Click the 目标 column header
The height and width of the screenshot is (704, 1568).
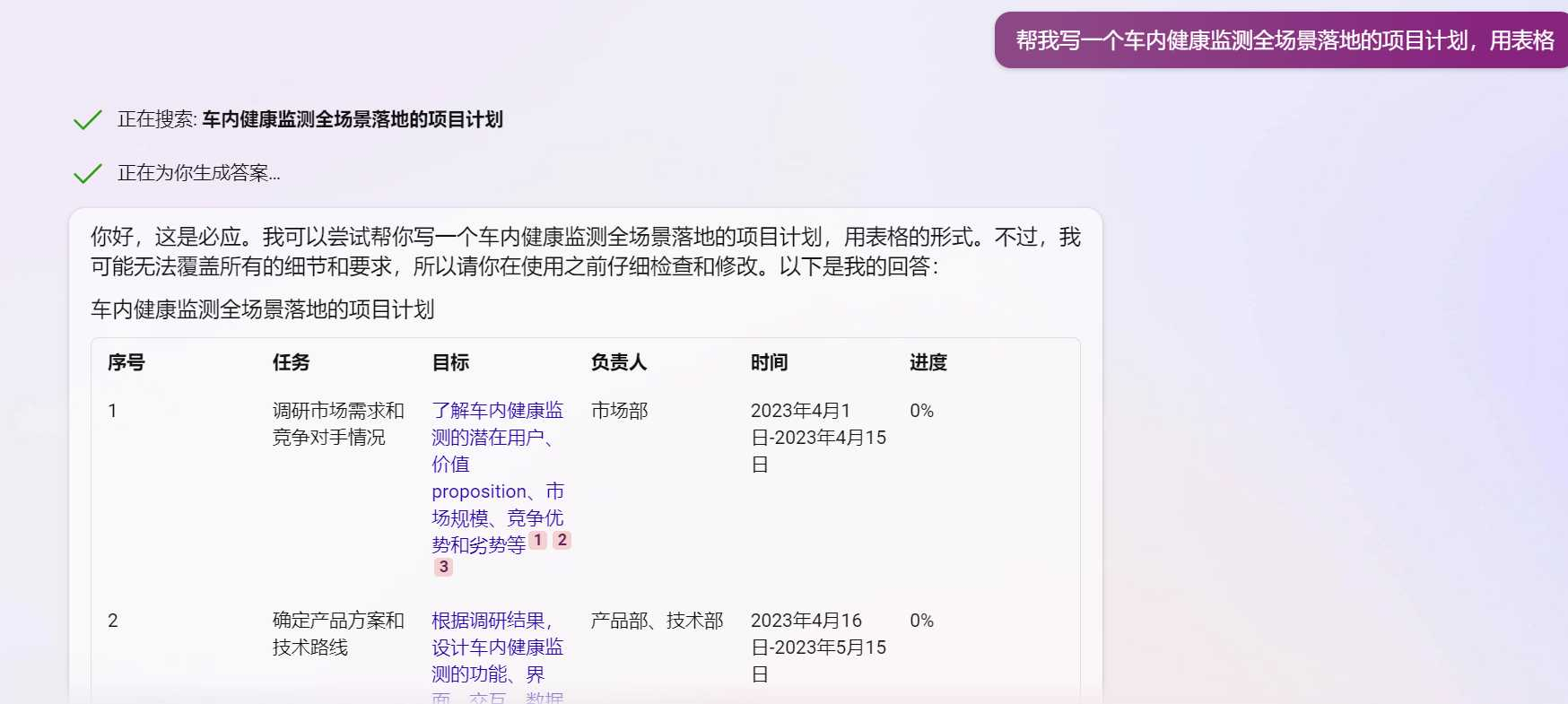tap(450, 362)
